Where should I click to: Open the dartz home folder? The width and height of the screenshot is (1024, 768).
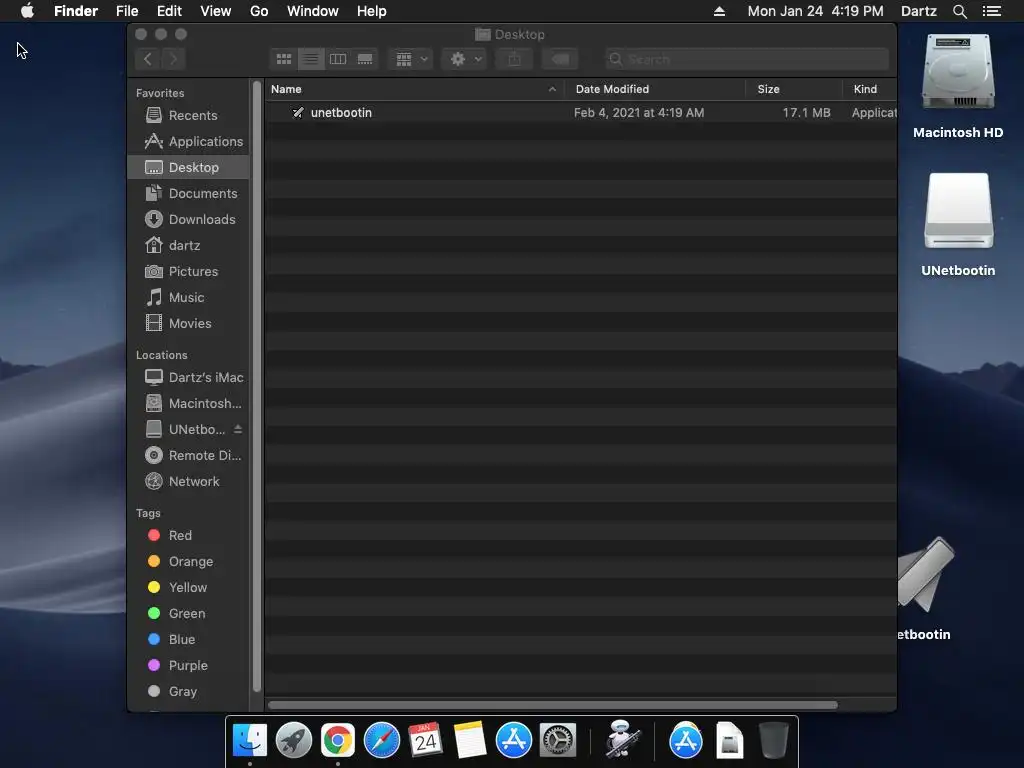coord(188,246)
